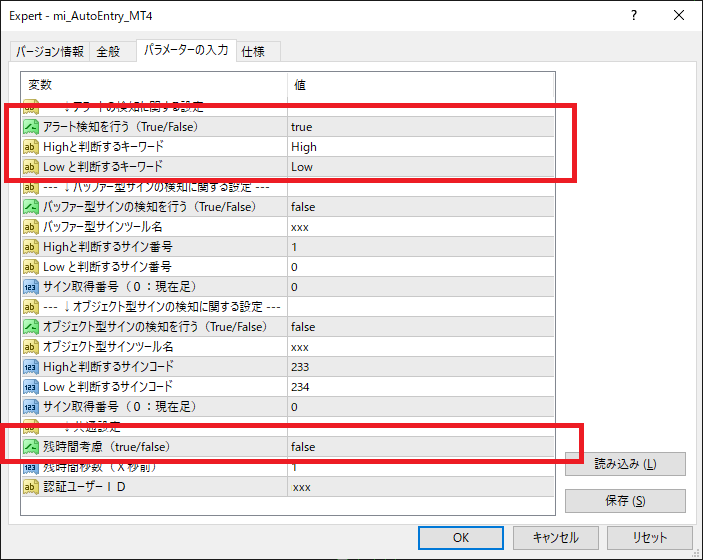Edit the Highと判断するキーワード value field

[x=420, y=147]
